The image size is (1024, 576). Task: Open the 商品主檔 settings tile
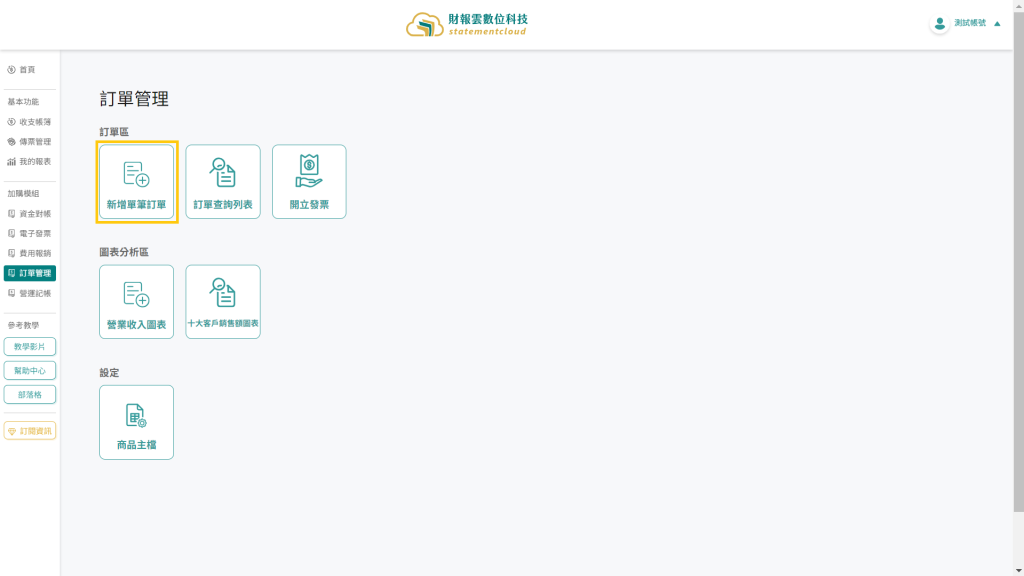136,422
